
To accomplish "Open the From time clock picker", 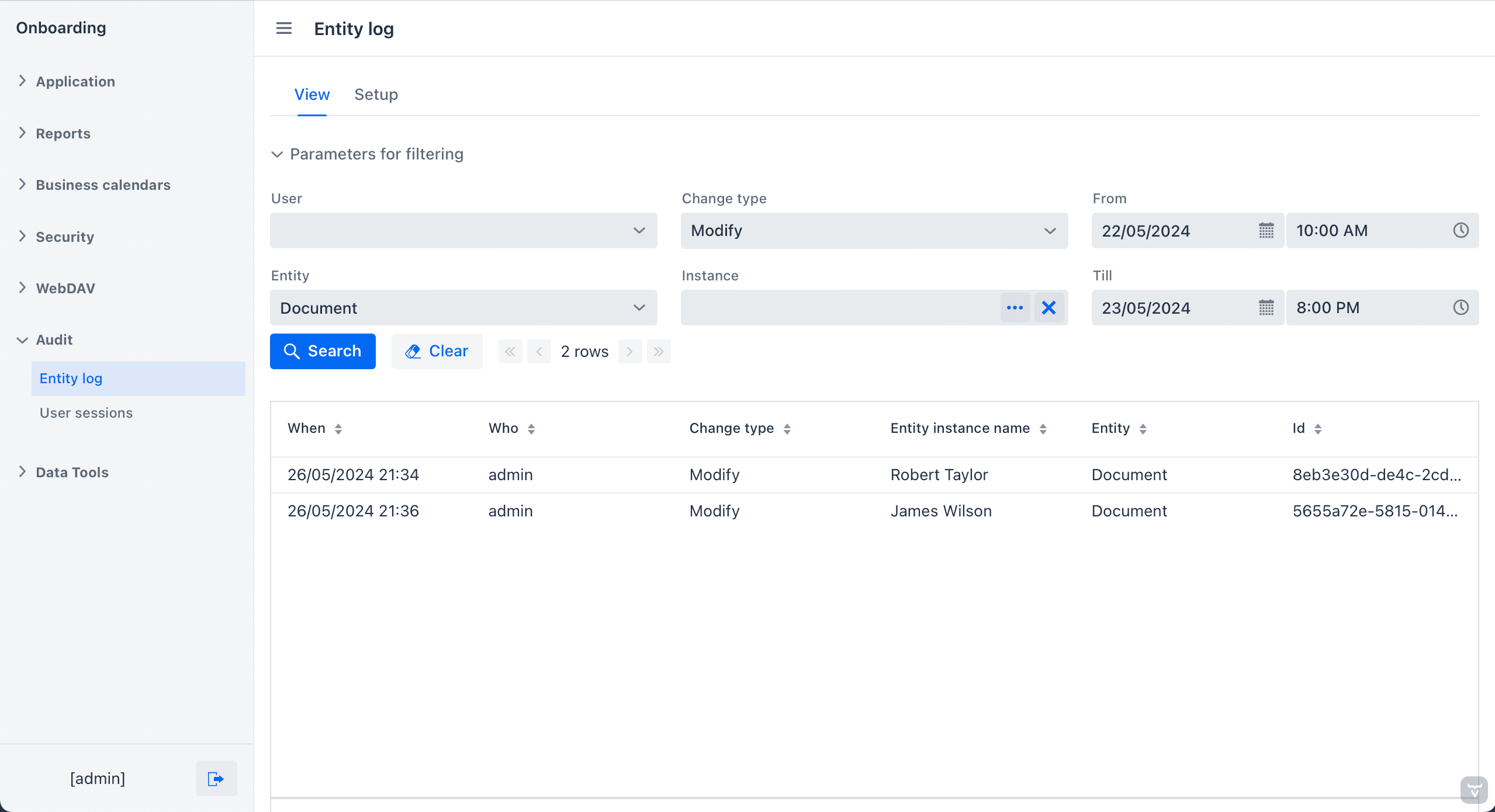I will pos(1461,231).
